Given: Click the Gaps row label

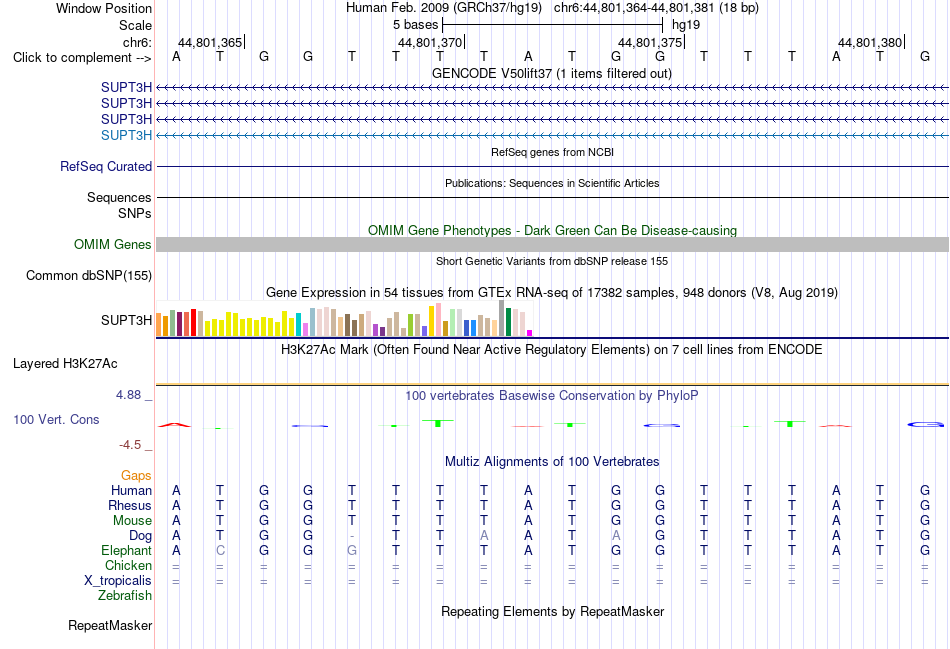Looking at the screenshot, I should [136, 476].
